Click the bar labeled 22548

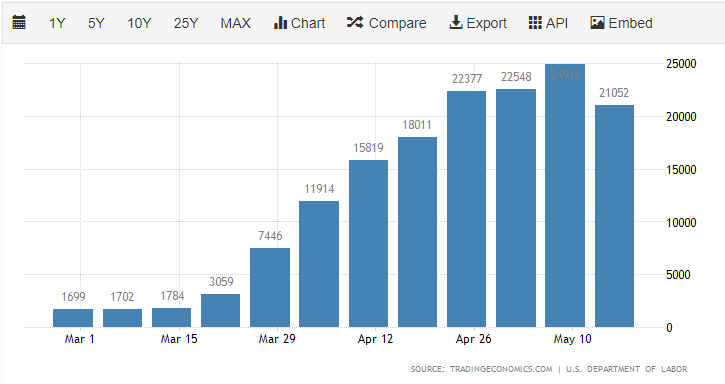[x=516, y=208]
